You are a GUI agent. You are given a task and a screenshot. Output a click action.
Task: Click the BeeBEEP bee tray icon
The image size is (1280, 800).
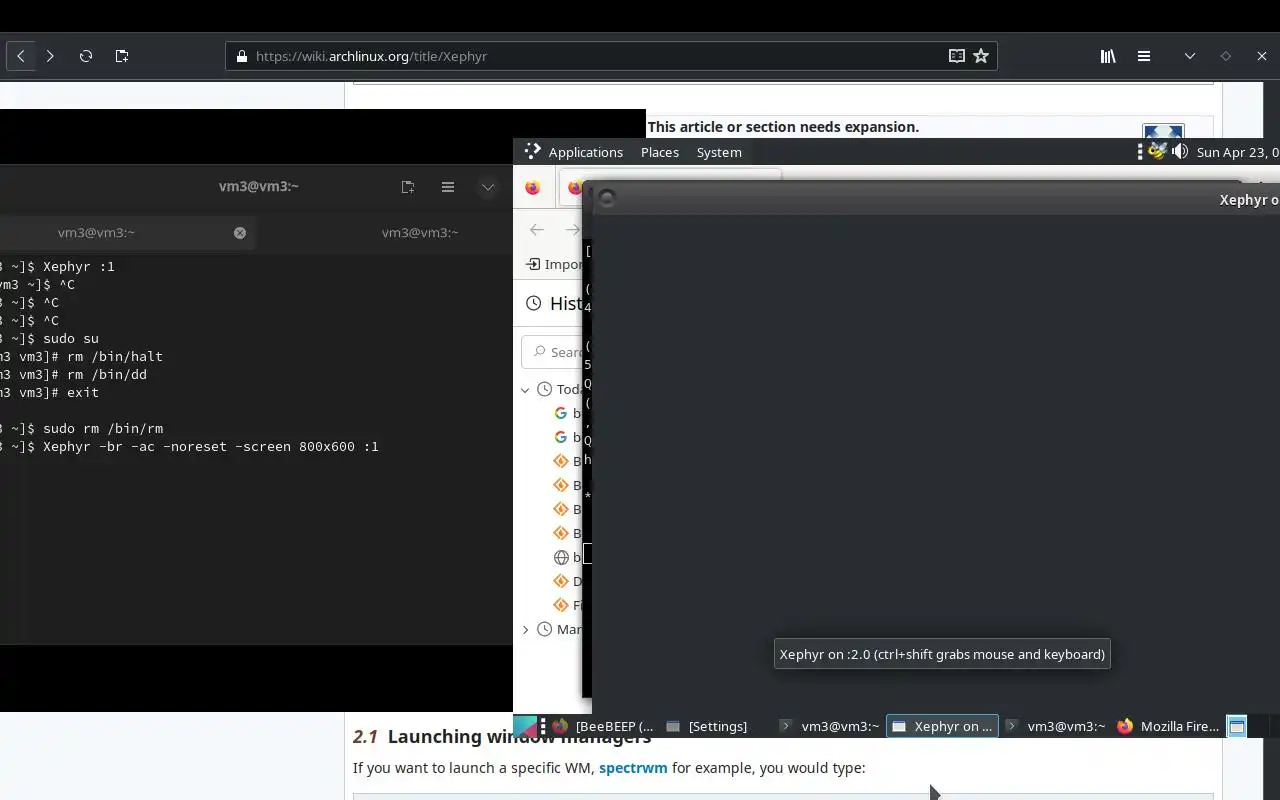(x=1158, y=151)
